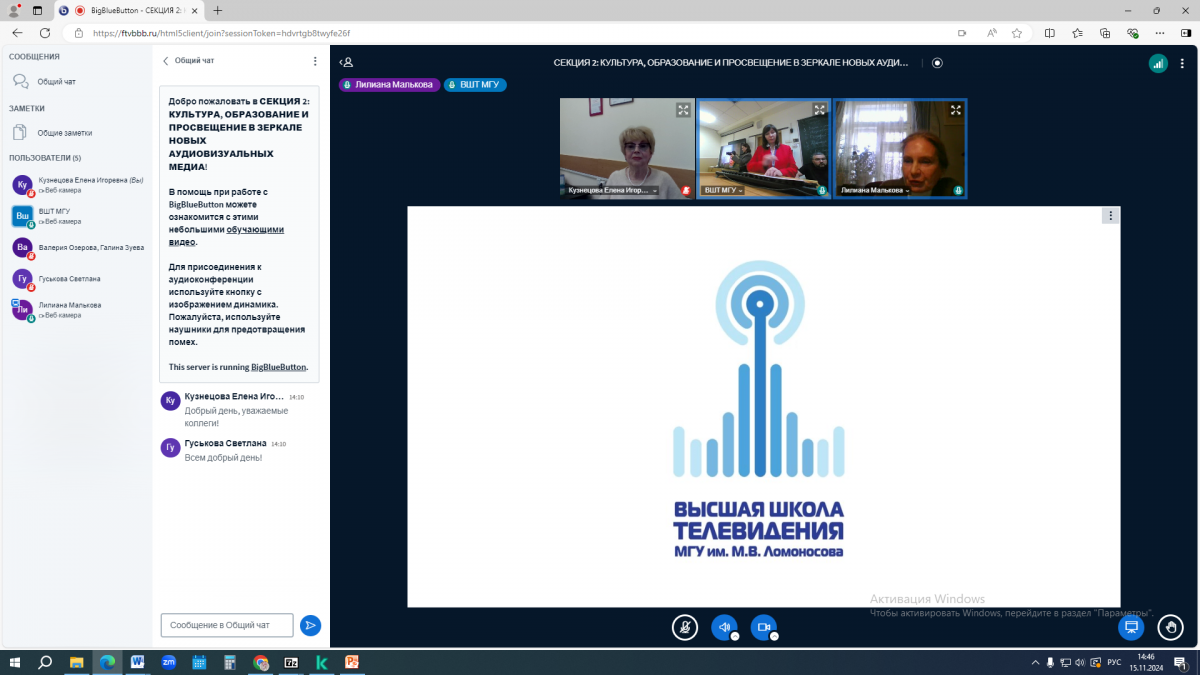Collapse the Общий чат panel with the back arrow
Screen dimensions: 1200x675
click(166, 61)
